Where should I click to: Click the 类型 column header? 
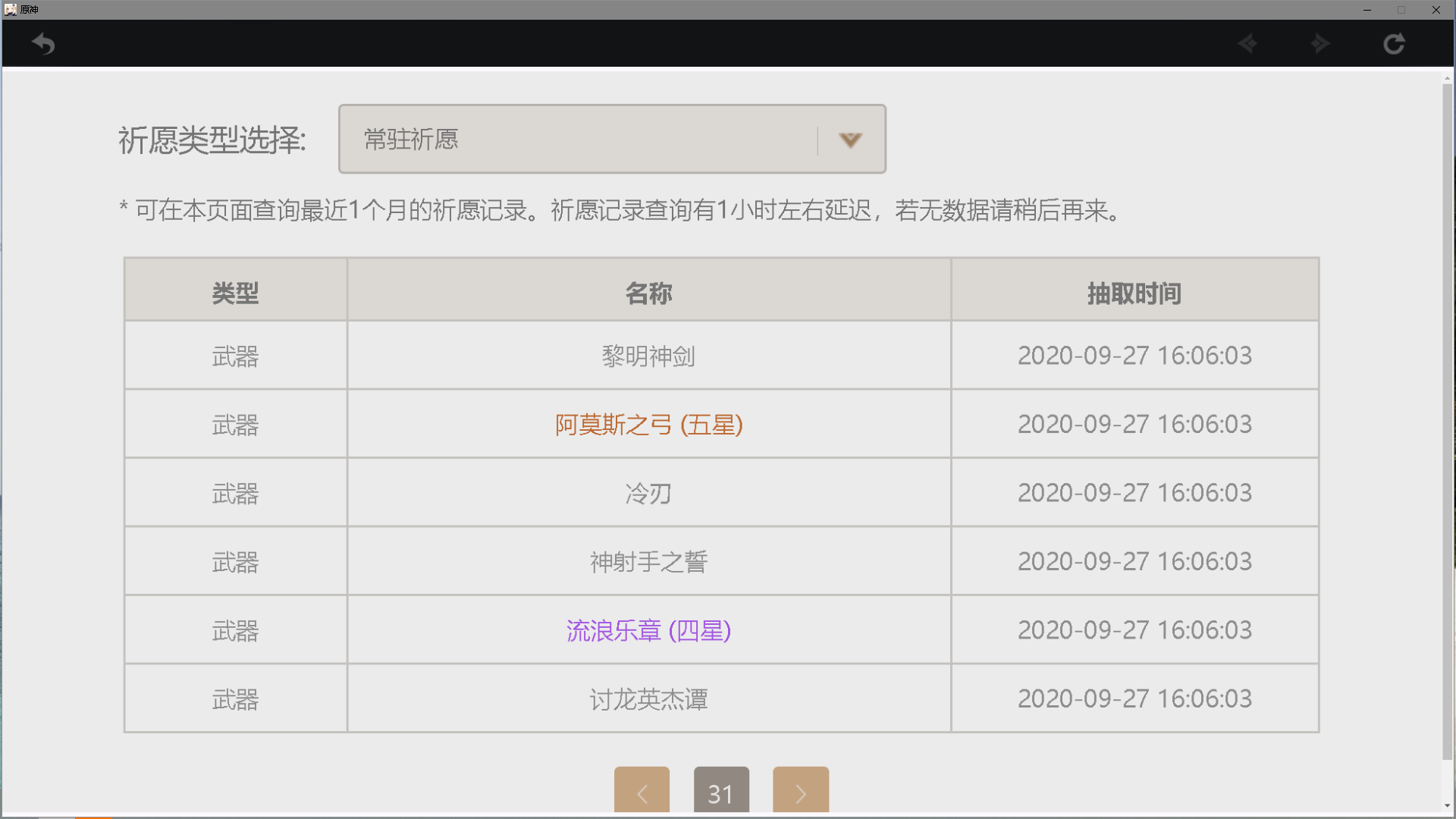(x=235, y=293)
